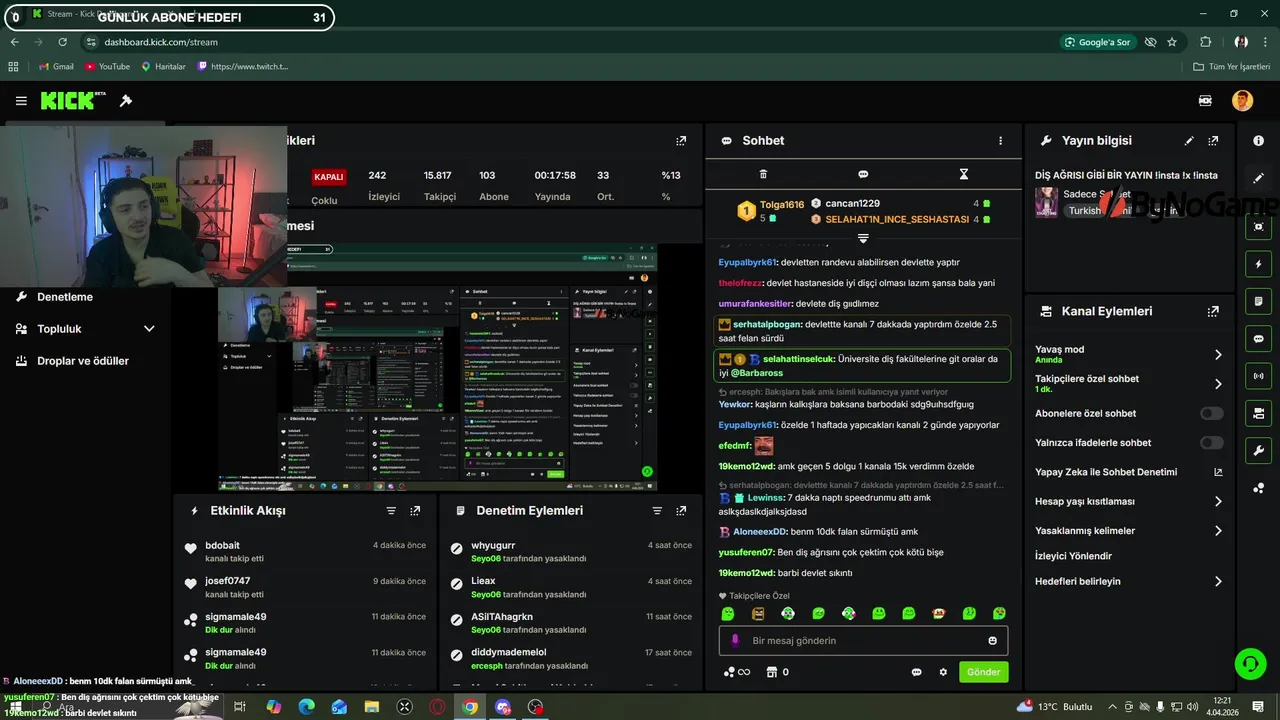1280x720 pixels.
Task: Click the bdobait follow entry
Action: (305, 551)
